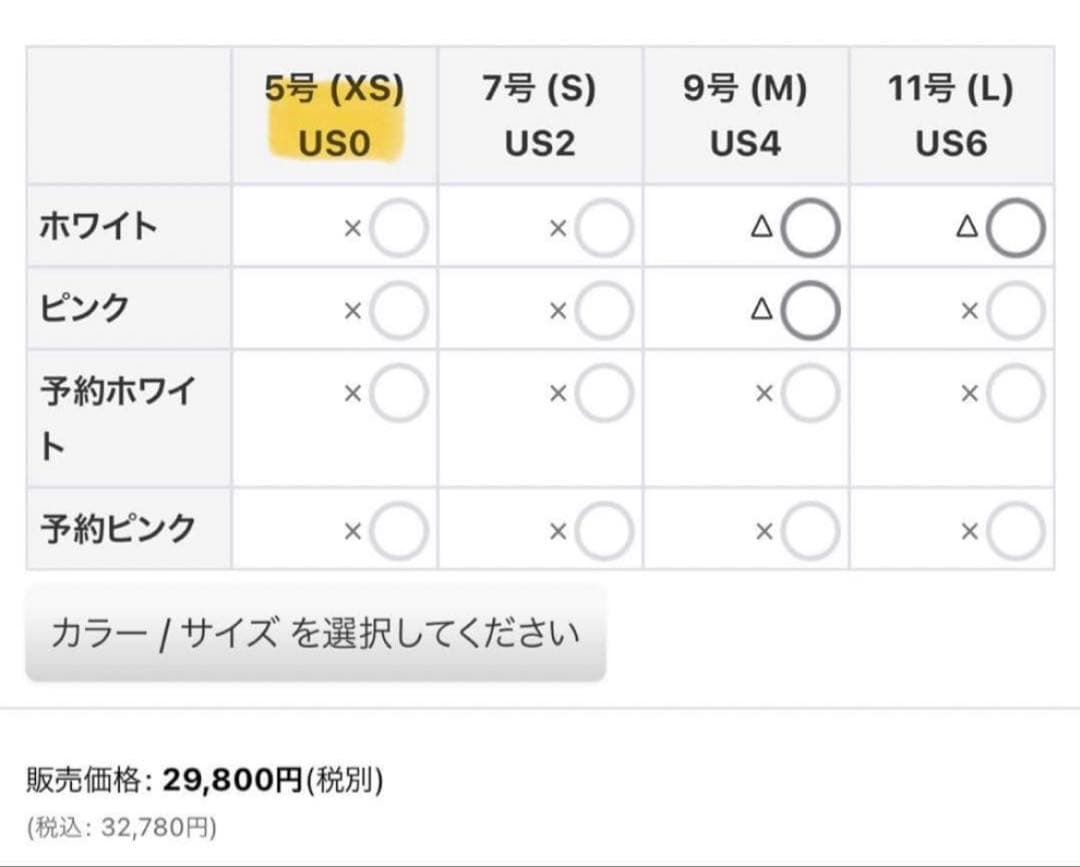Choose Pink radio for 7号 (S)
The height and width of the screenshot is (867, 1080).
point(604,311)
